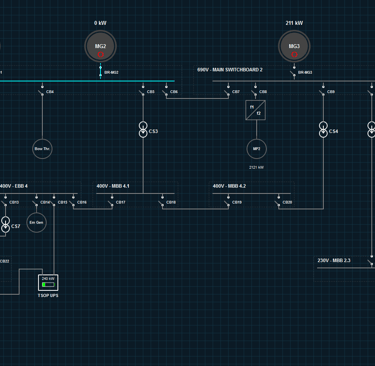Switch the CB20 breaker

[x=278, y=202]
